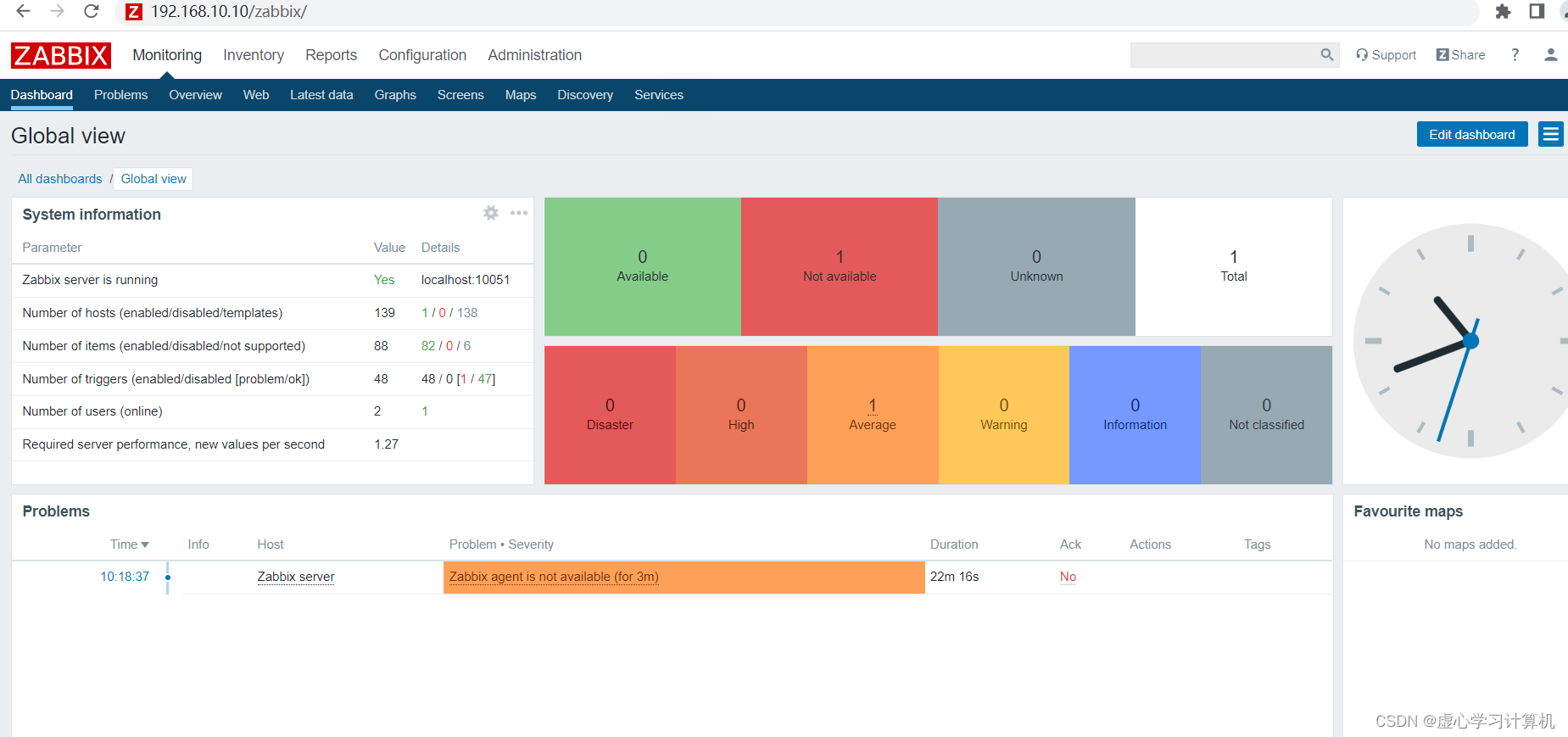This screenshot has height=737, width=1568.
Task: Open the dashboard actions hamburger menu
Action: (x=1551, y=134)
